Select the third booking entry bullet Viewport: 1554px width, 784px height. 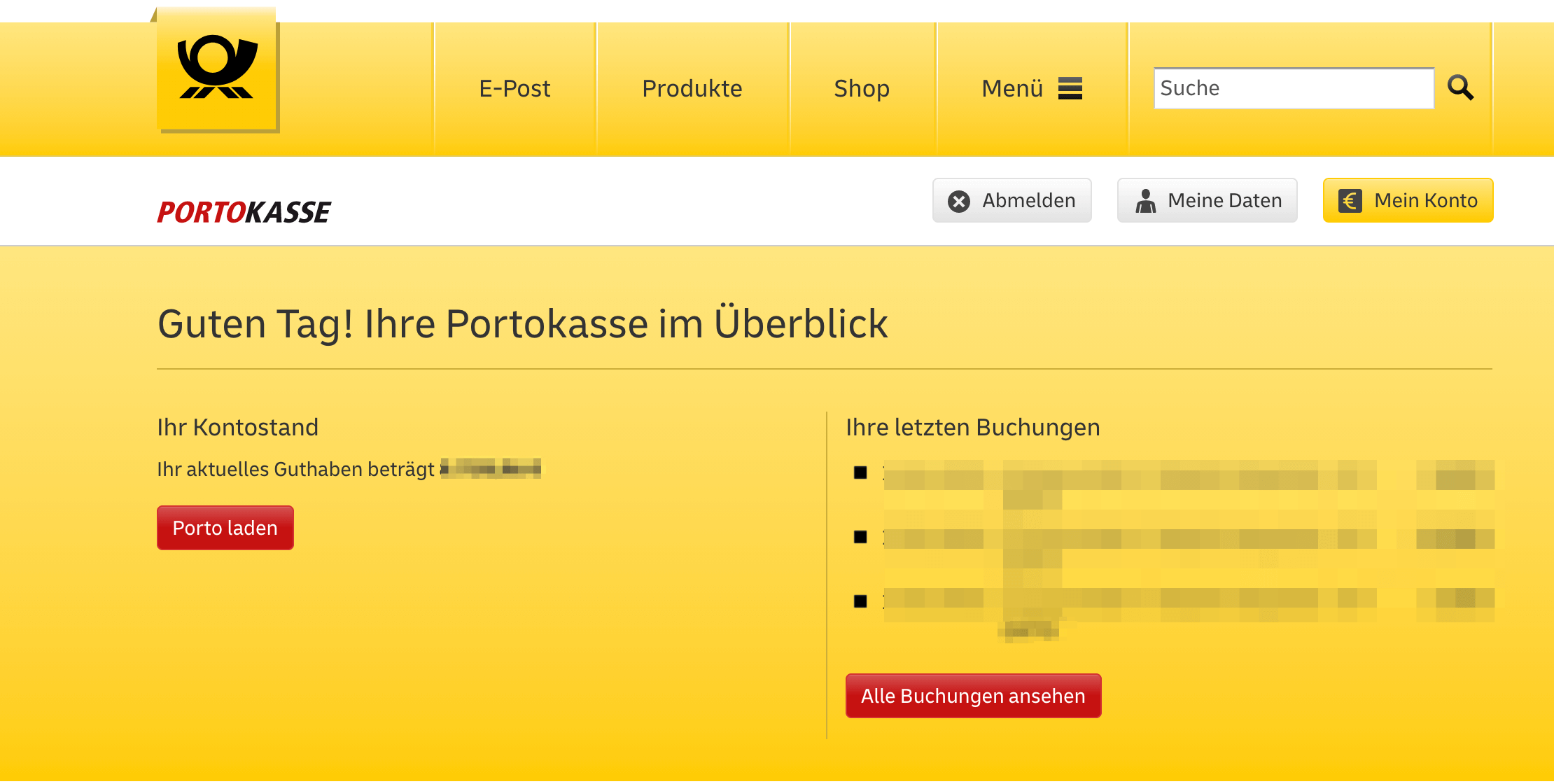(x=860, y=601)
